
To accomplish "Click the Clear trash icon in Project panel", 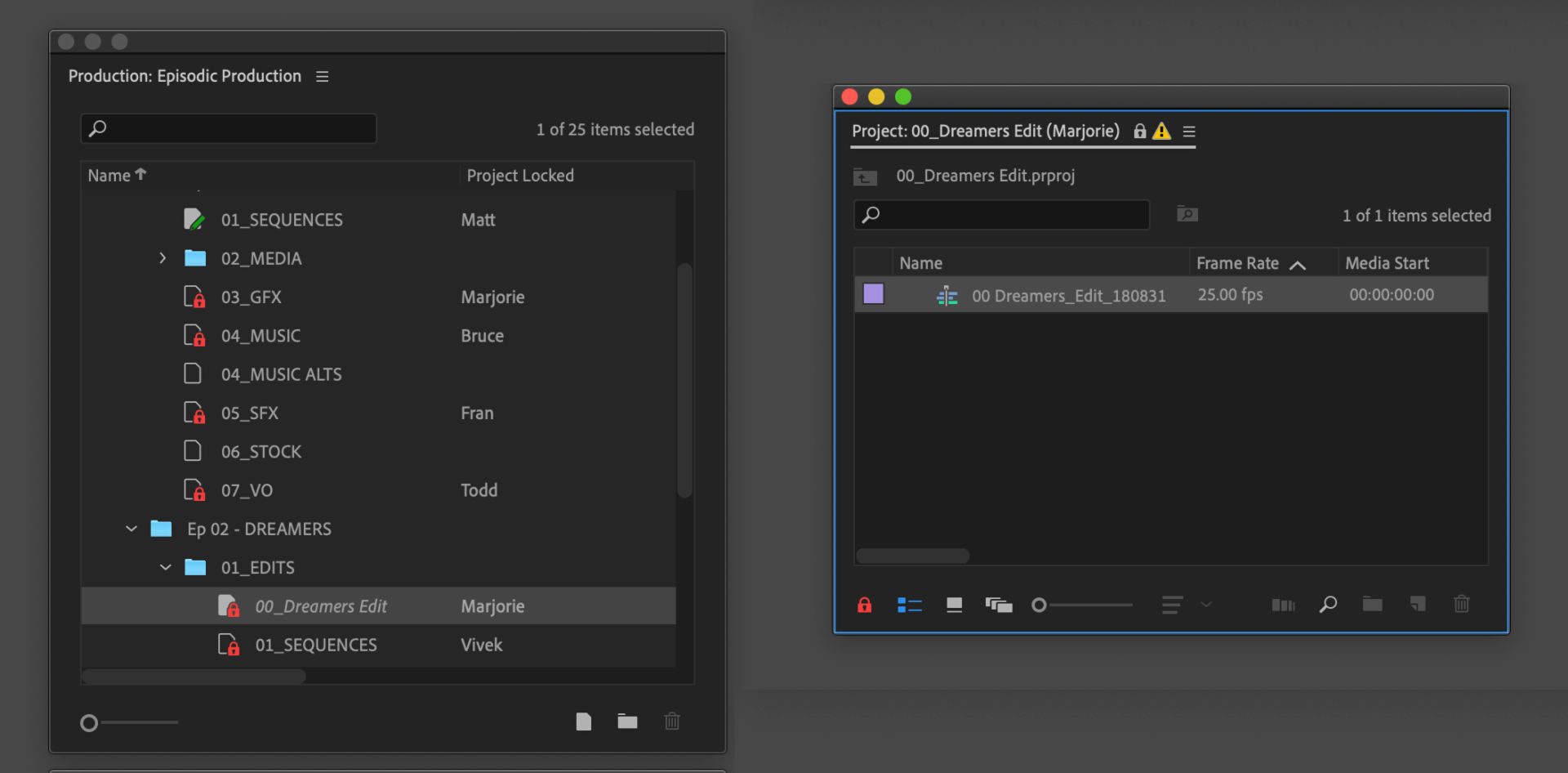I will pos(1462,604).
